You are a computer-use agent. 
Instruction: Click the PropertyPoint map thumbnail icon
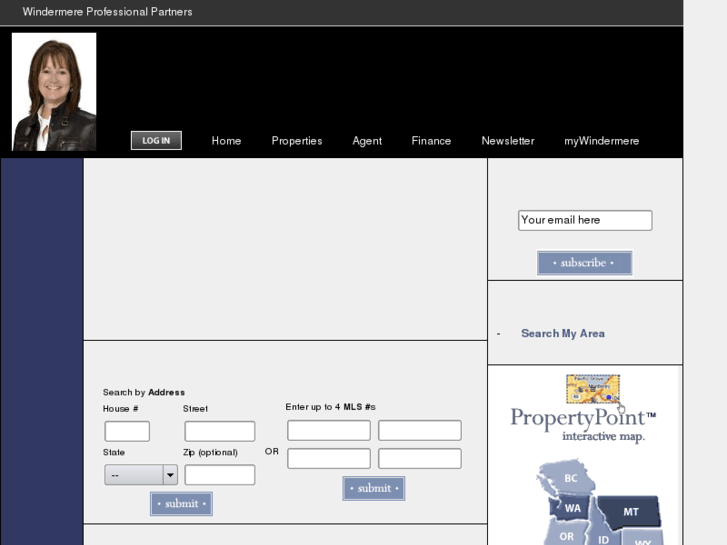tap(593, 389)
